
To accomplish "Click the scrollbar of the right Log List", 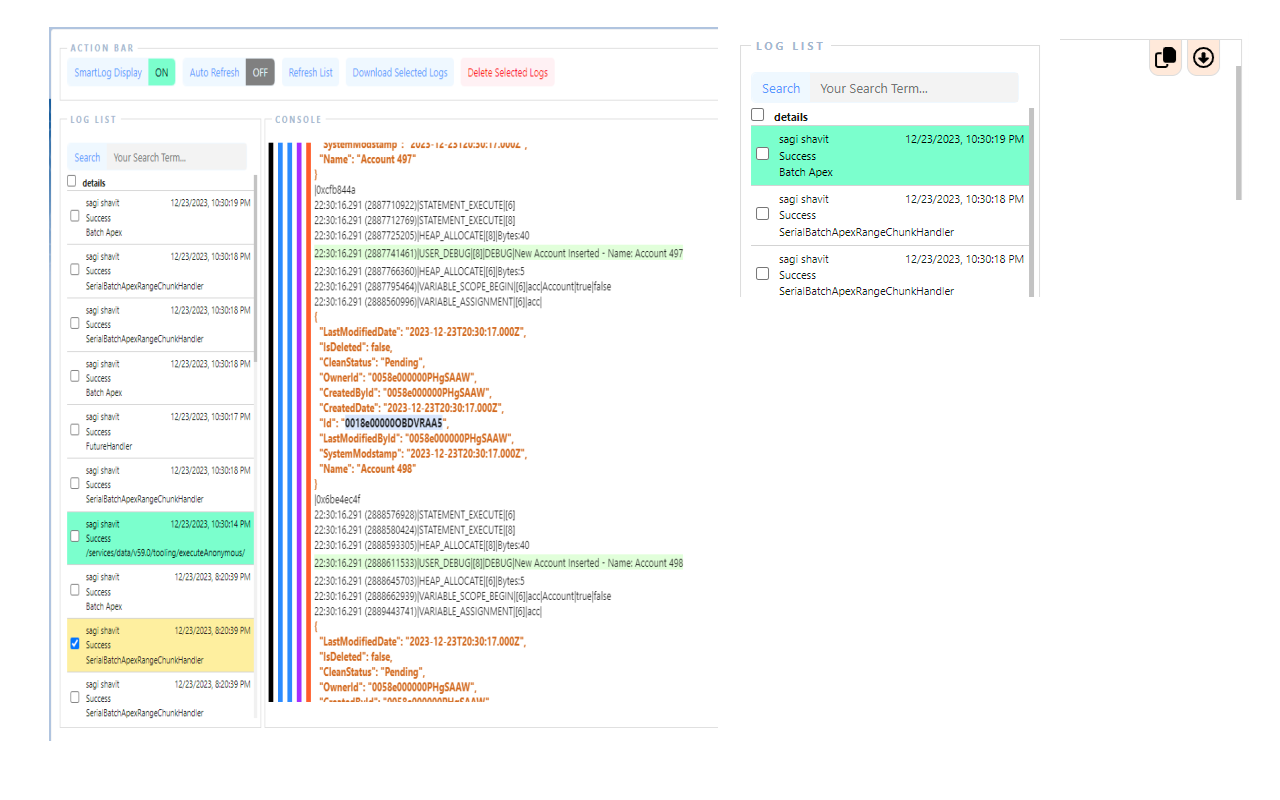I will click(1033, 200).
